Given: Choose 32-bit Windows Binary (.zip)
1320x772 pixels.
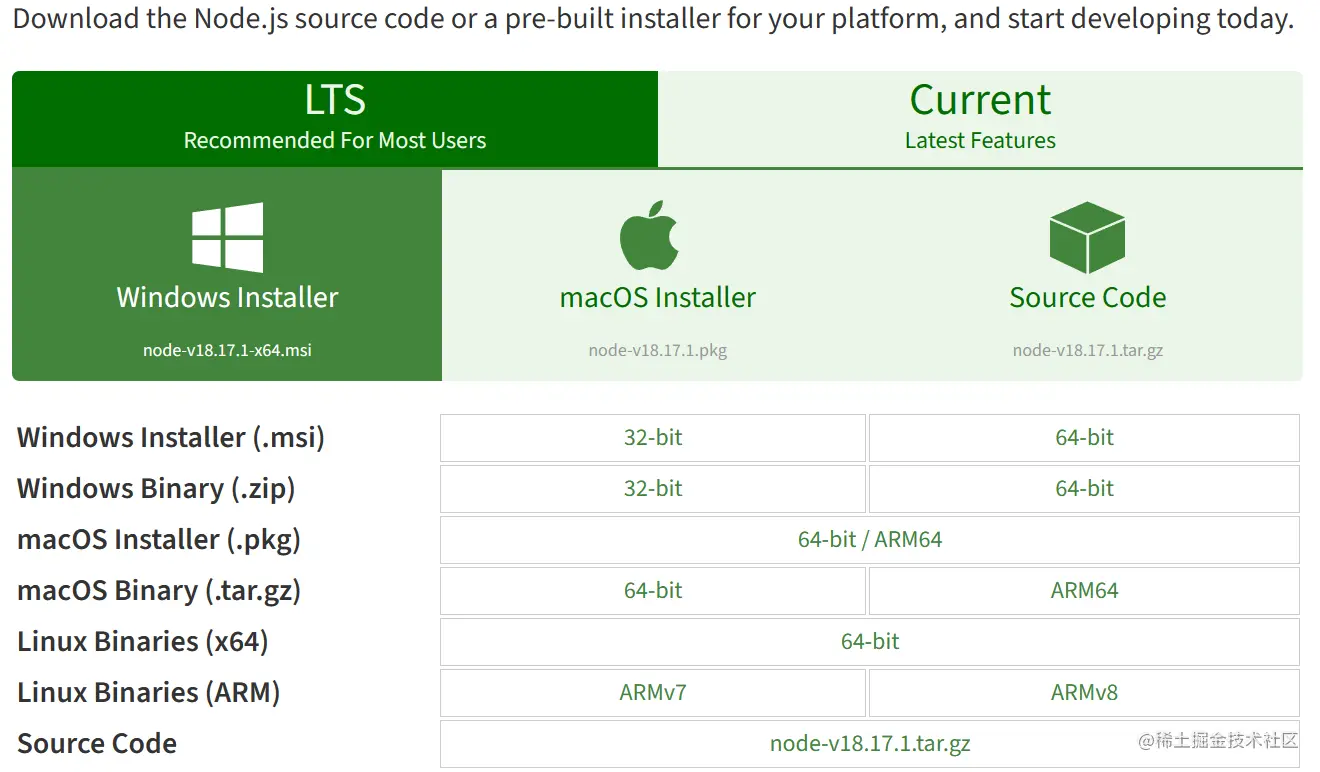Looking at the screenshot, I should tap(653, 489).
